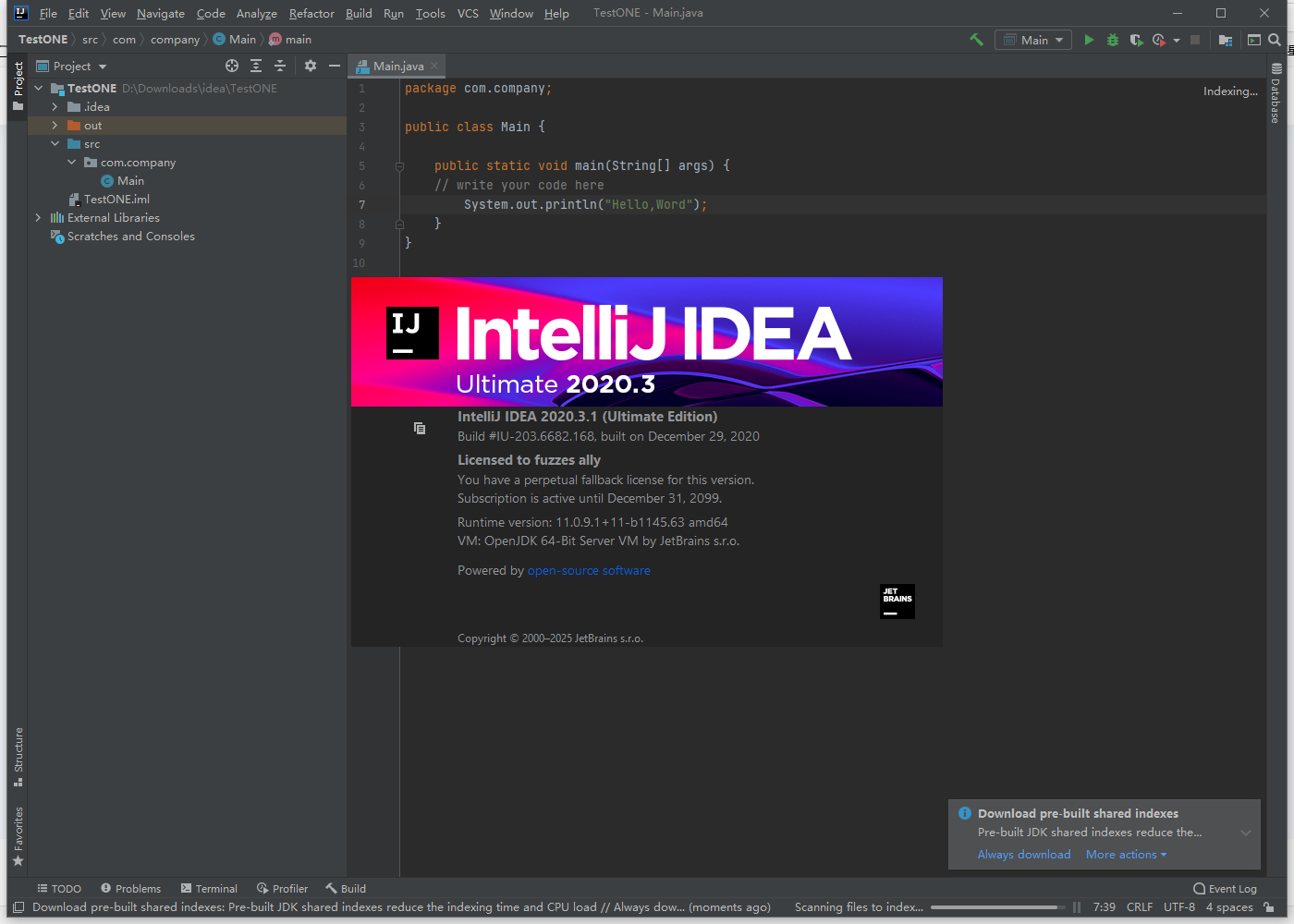Open the Project view type dropdown
The width and height of the screenshot is (1294, 924).
(71, 67)
